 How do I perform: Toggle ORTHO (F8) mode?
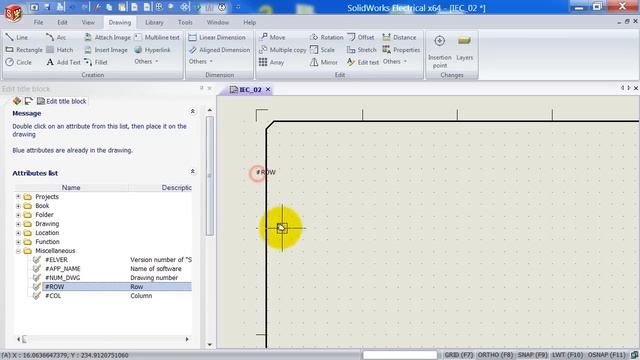click(x=495, y=355)
